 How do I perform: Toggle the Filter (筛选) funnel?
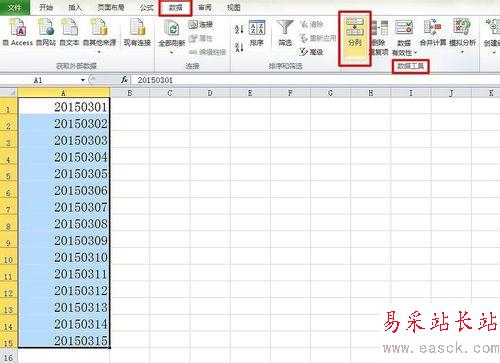(285, 33)
